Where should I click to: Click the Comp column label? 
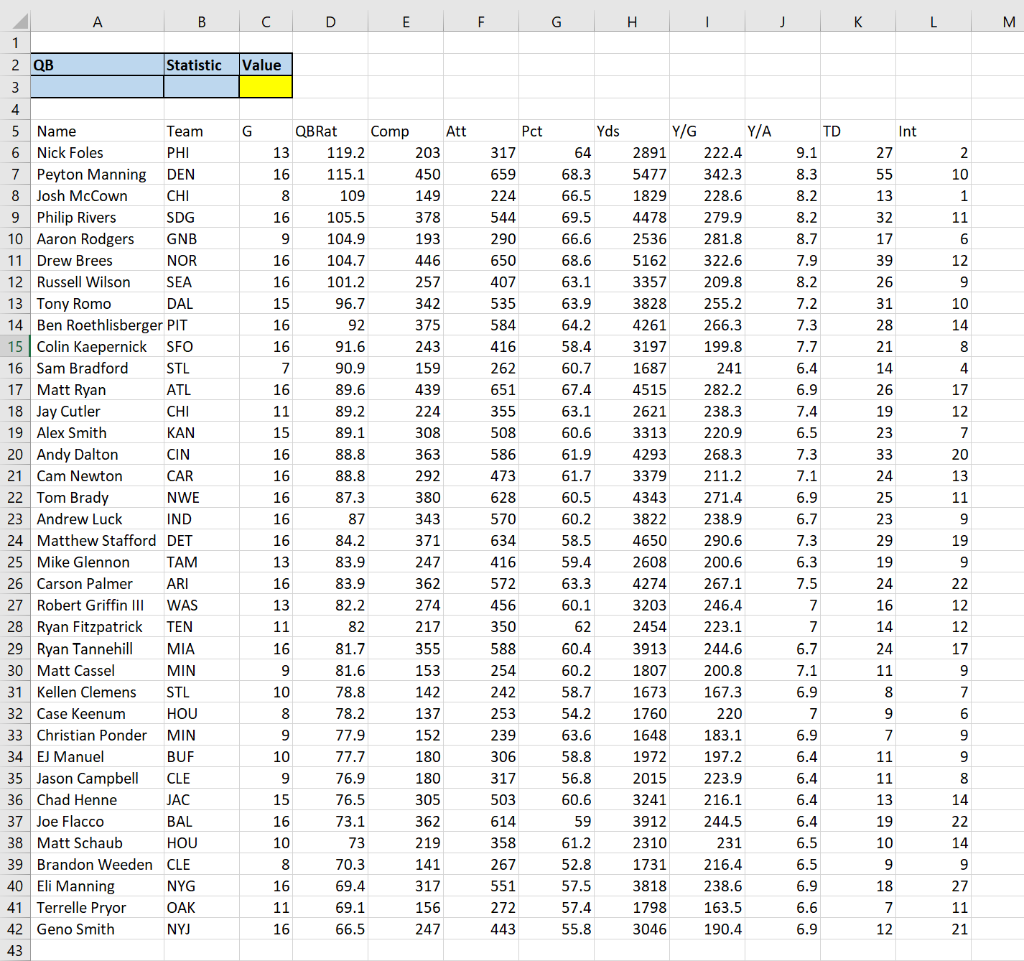coord(390,131)
